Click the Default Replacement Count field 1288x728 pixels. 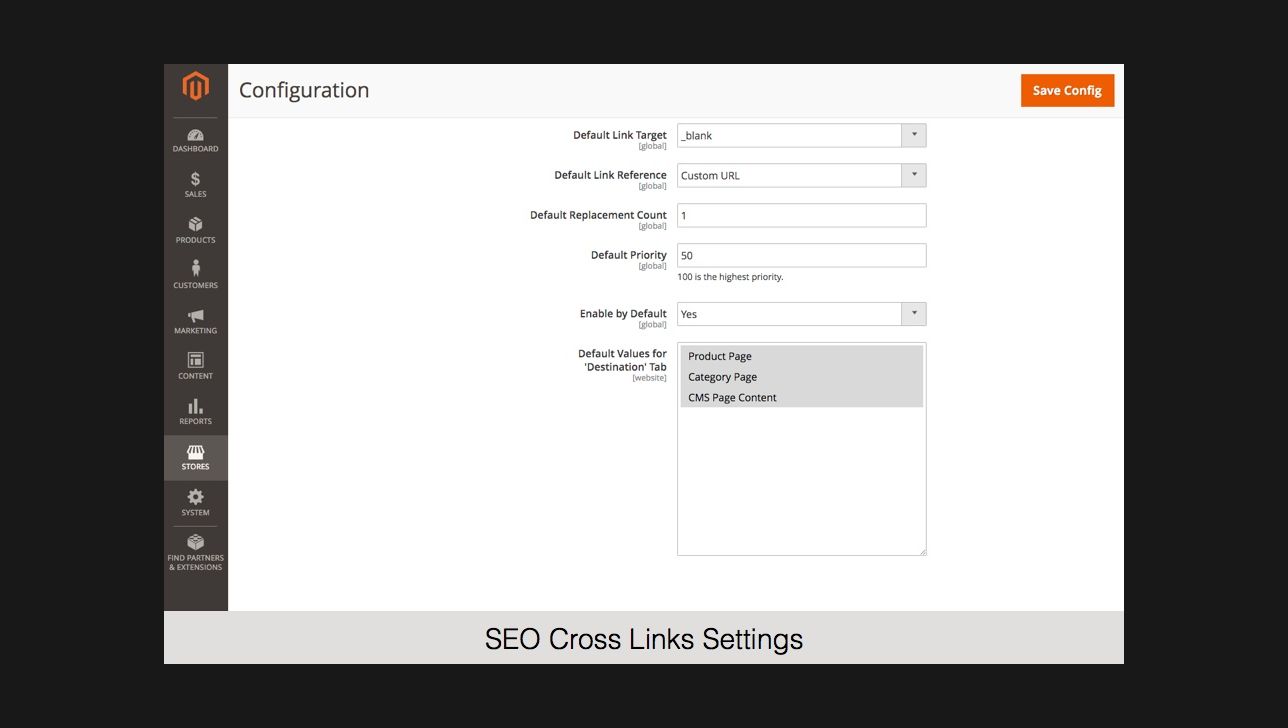coord(801,216)
